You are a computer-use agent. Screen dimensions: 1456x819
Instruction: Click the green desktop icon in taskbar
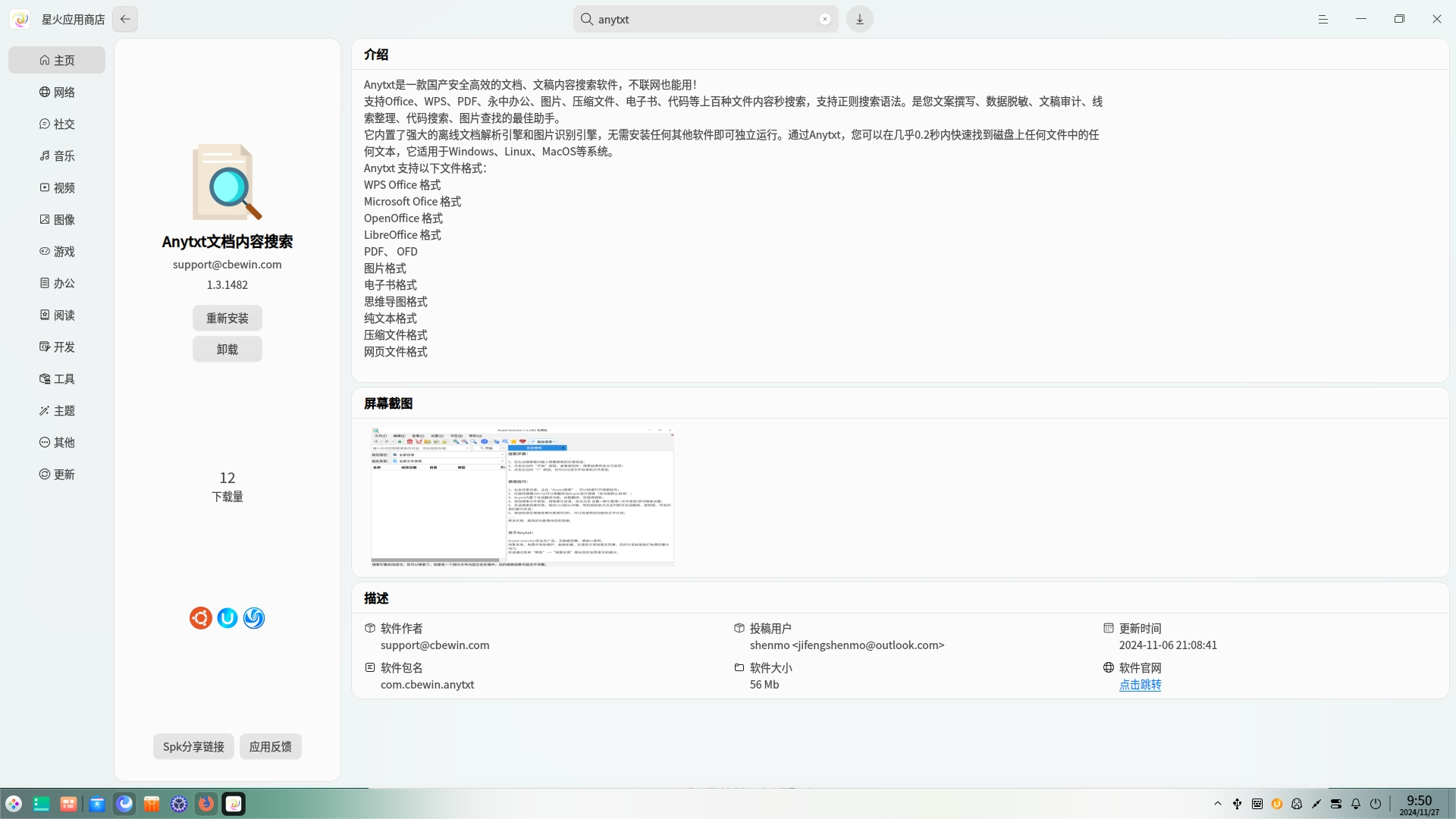(x=41, y=804)
